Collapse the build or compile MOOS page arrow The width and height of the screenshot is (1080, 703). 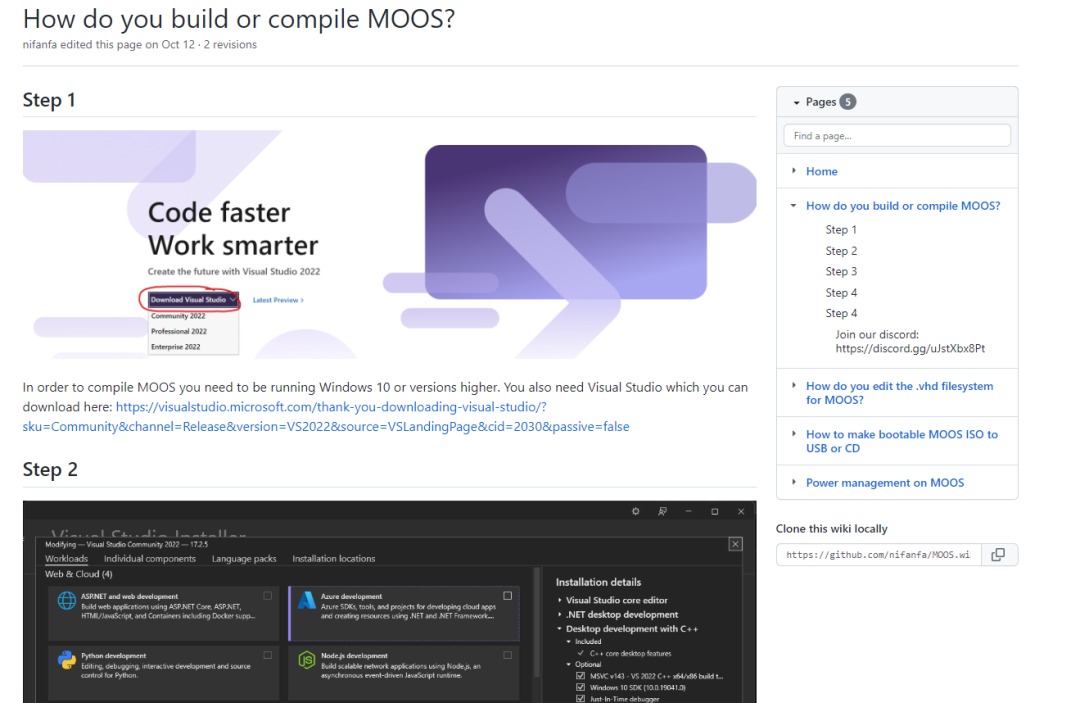point(793,205)
